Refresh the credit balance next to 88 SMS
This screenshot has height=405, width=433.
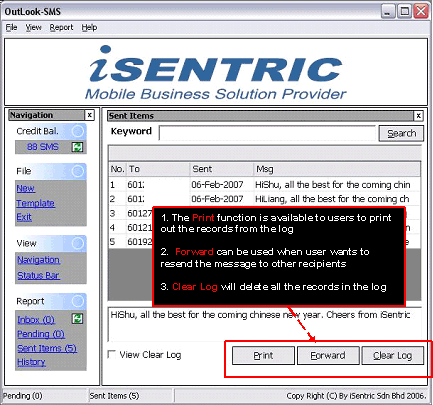point(77,147)
